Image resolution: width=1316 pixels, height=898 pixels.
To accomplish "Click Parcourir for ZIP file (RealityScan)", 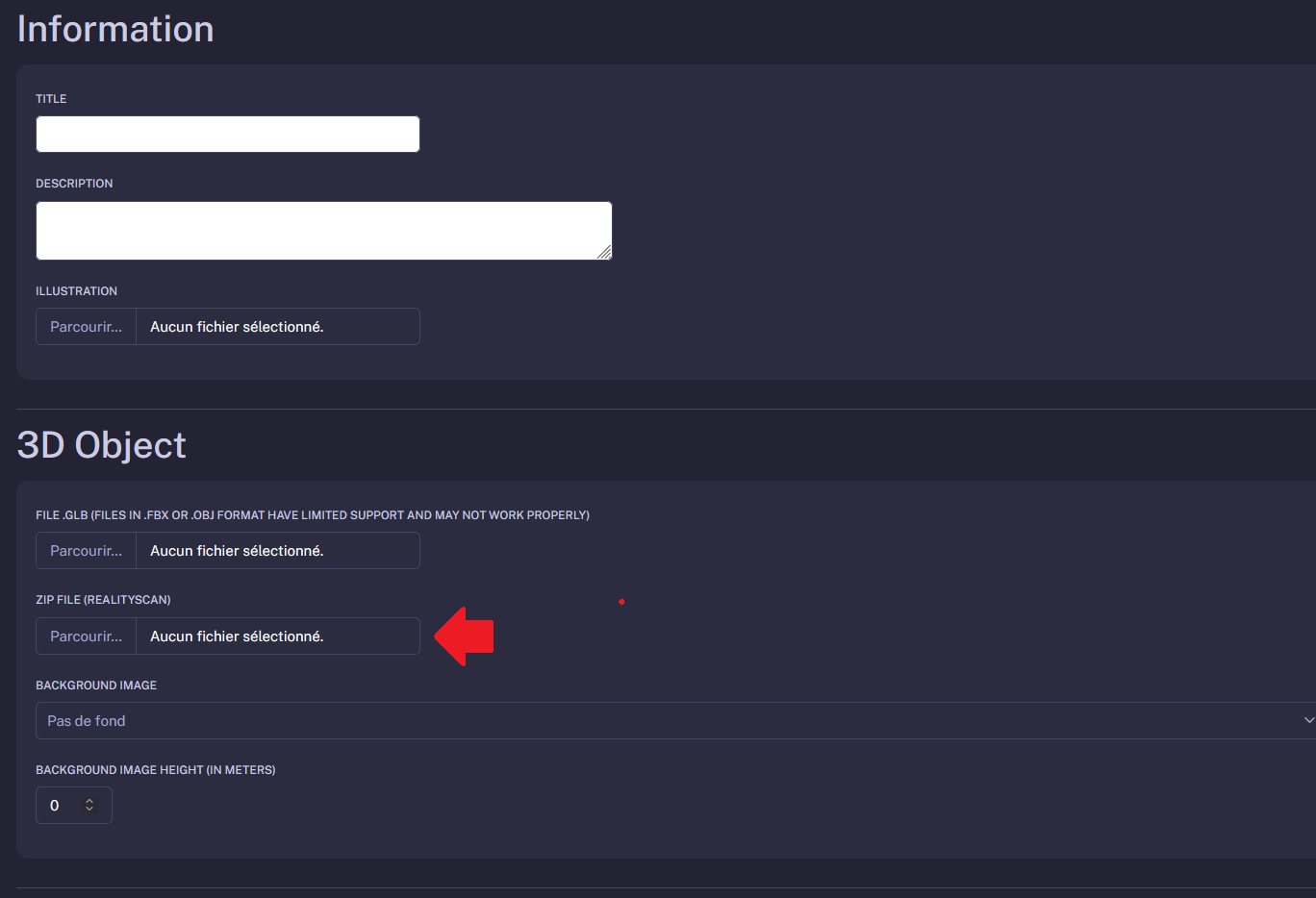I will [x=87, y=636].
